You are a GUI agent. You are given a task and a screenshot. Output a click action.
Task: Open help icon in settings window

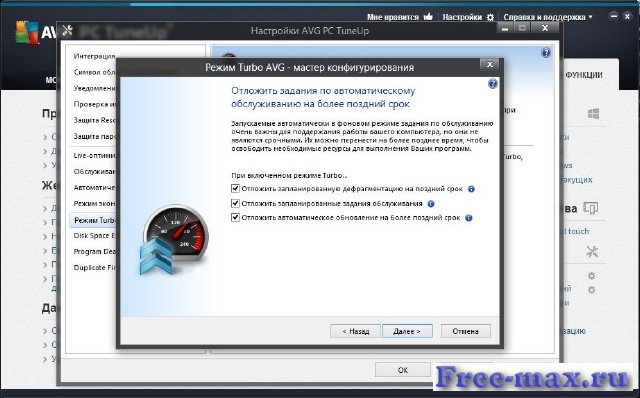pos(546,53)
